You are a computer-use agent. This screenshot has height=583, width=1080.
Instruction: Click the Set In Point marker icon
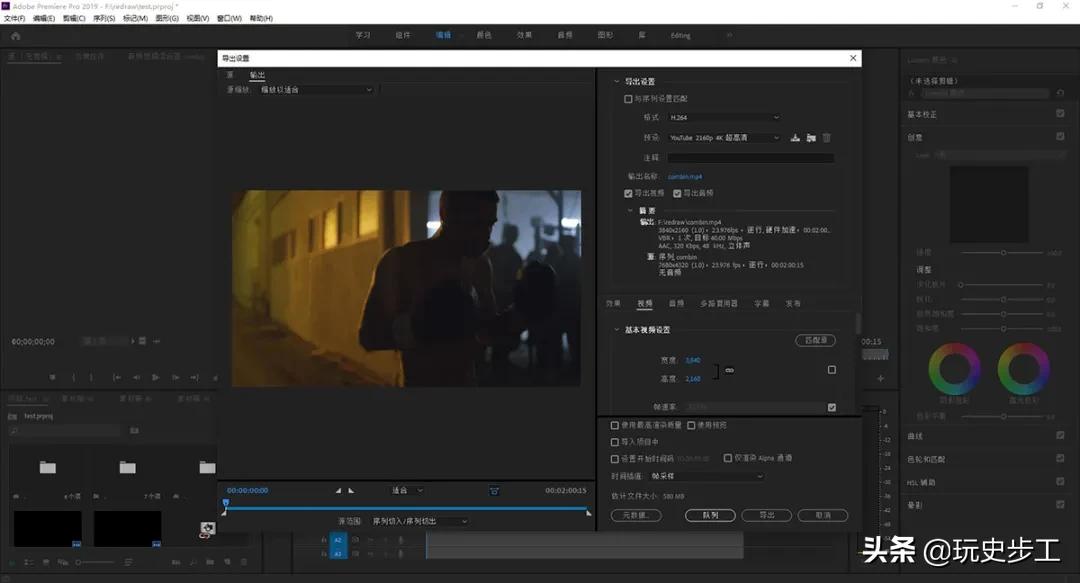[338, 490]
